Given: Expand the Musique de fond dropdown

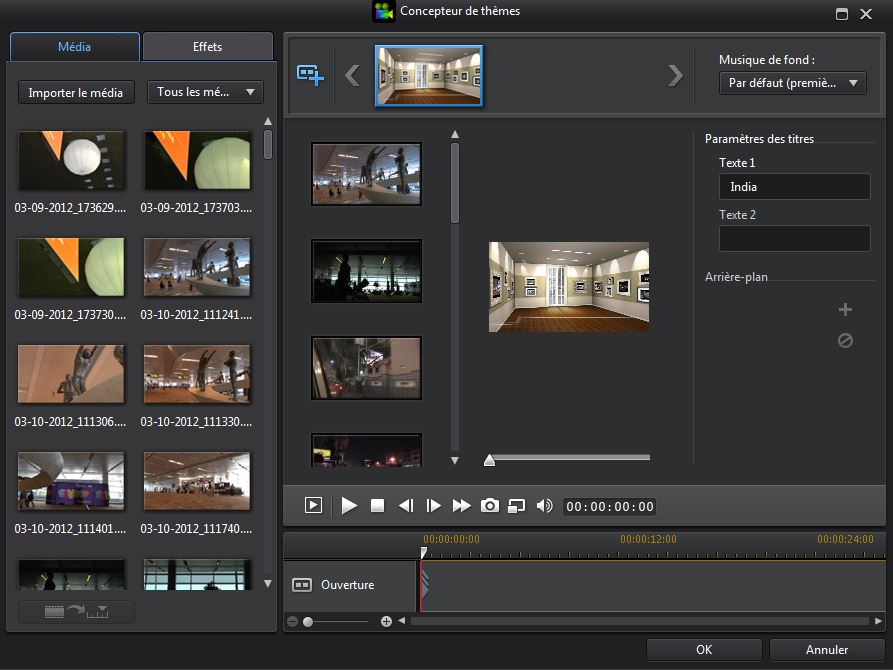Looking at the screenshot, I should click(792, 83).
